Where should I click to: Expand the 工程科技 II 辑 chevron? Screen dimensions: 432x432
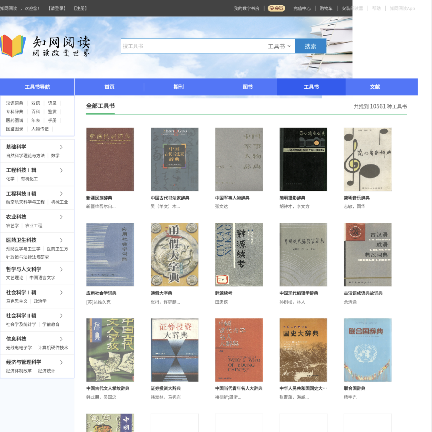click(61, 193)
